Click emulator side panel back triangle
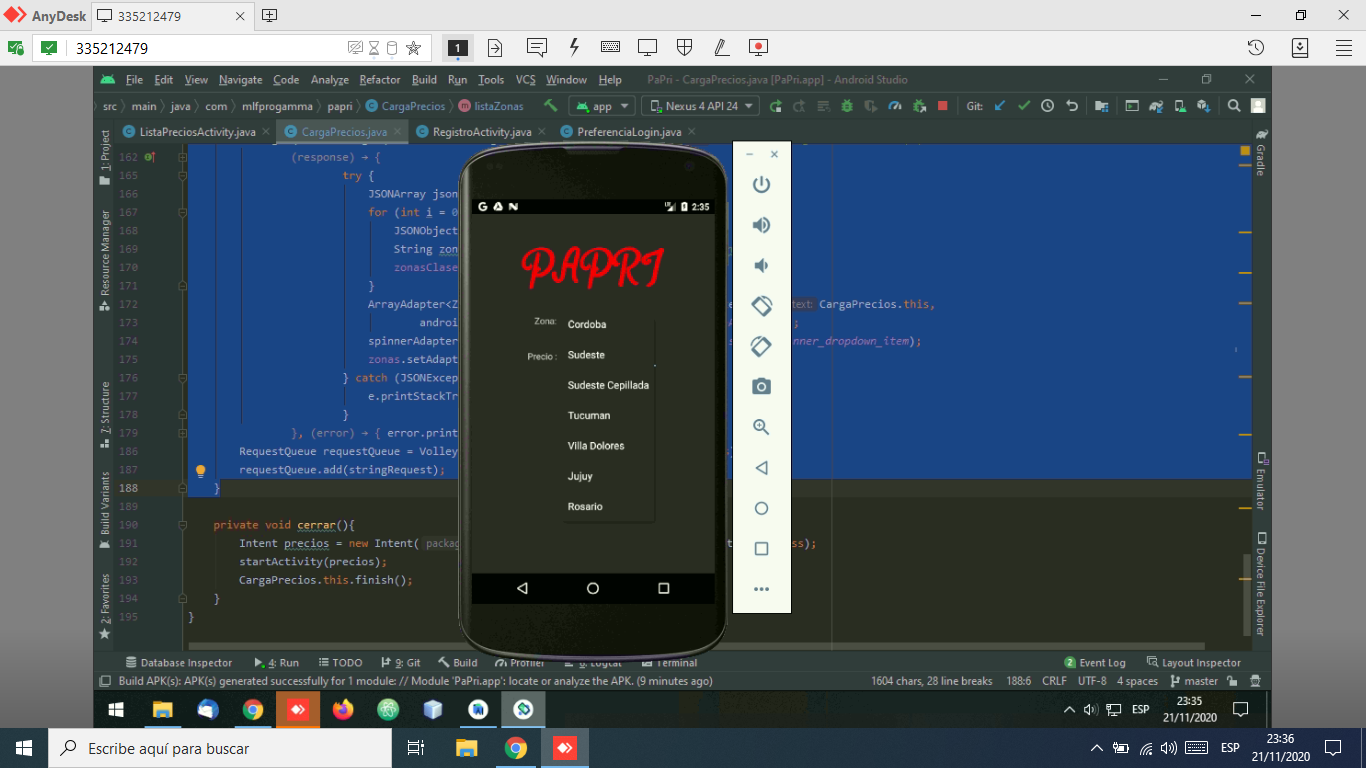 pos(761,468)
